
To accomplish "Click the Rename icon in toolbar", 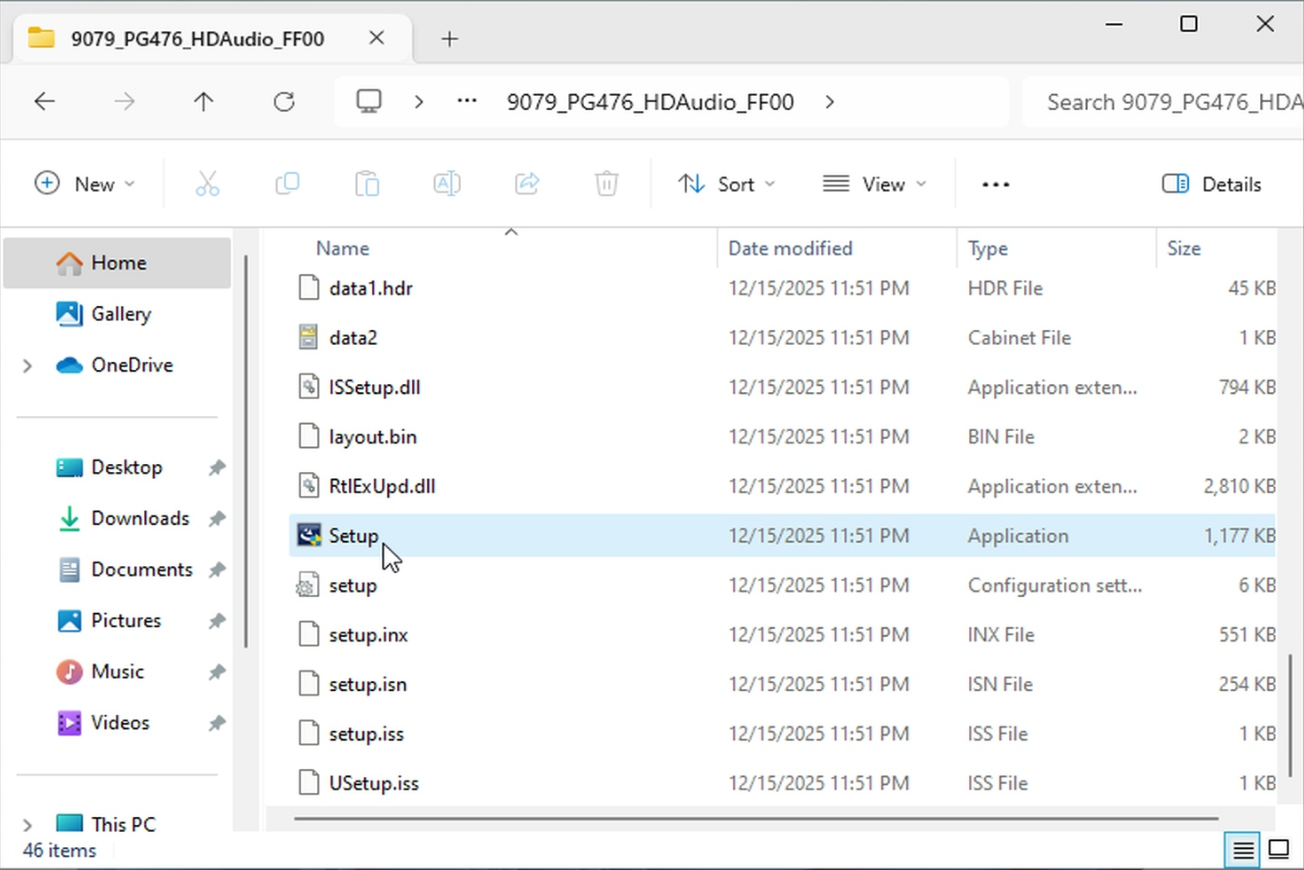I will click(x=447, y=184).
